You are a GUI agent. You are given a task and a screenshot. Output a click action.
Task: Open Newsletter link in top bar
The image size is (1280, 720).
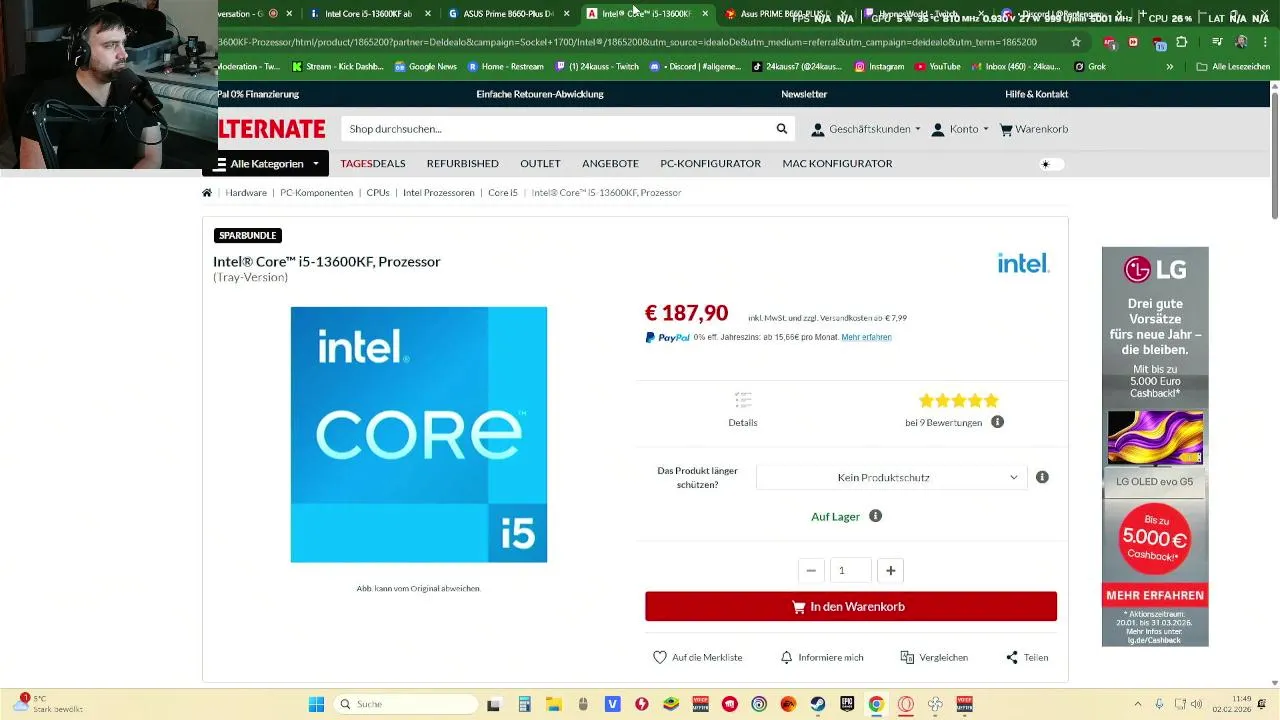coord(804,94)
